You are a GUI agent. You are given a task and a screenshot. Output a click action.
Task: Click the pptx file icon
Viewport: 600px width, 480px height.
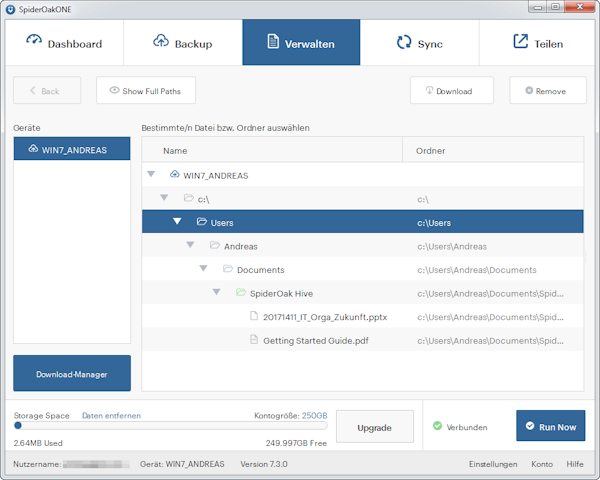pyautogui.click(x=254, y=316)
